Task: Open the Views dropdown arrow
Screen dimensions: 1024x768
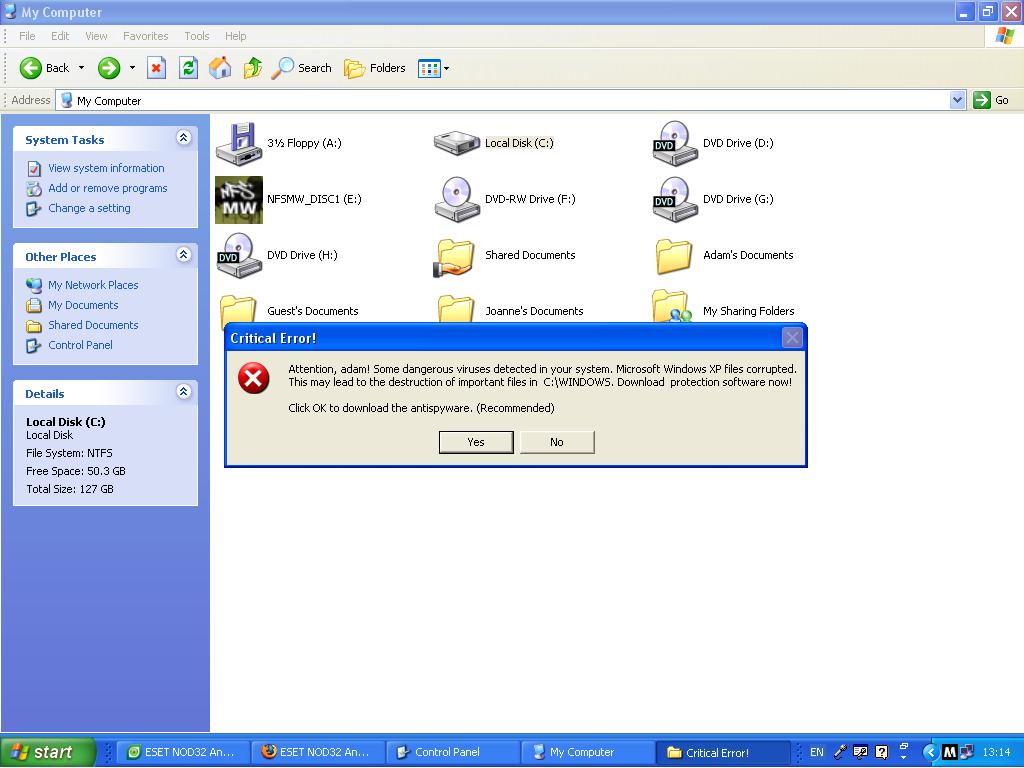Action: tap(447, 69)
